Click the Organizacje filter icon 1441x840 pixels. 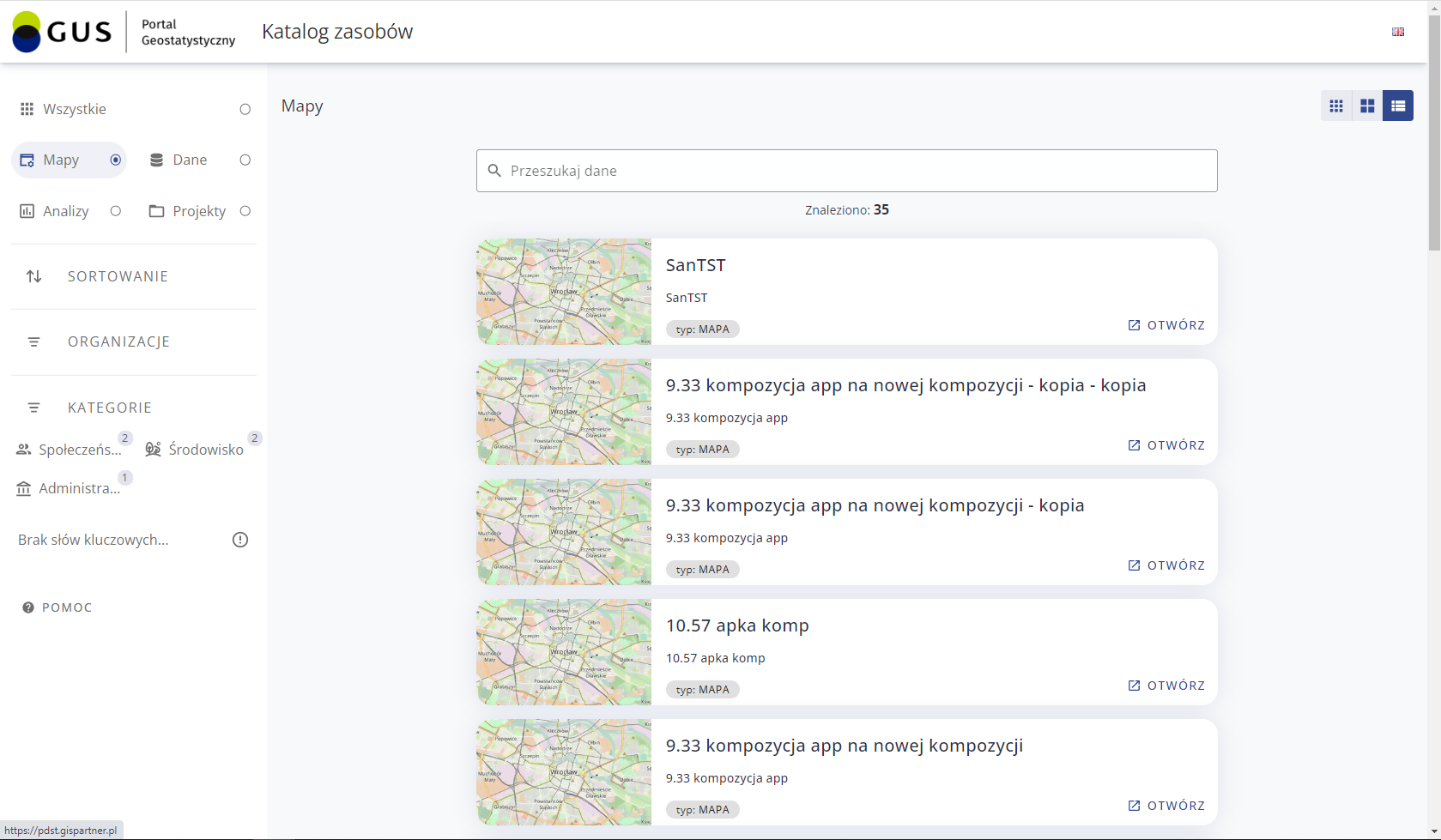pyautogui.click(x=33, y=341)
